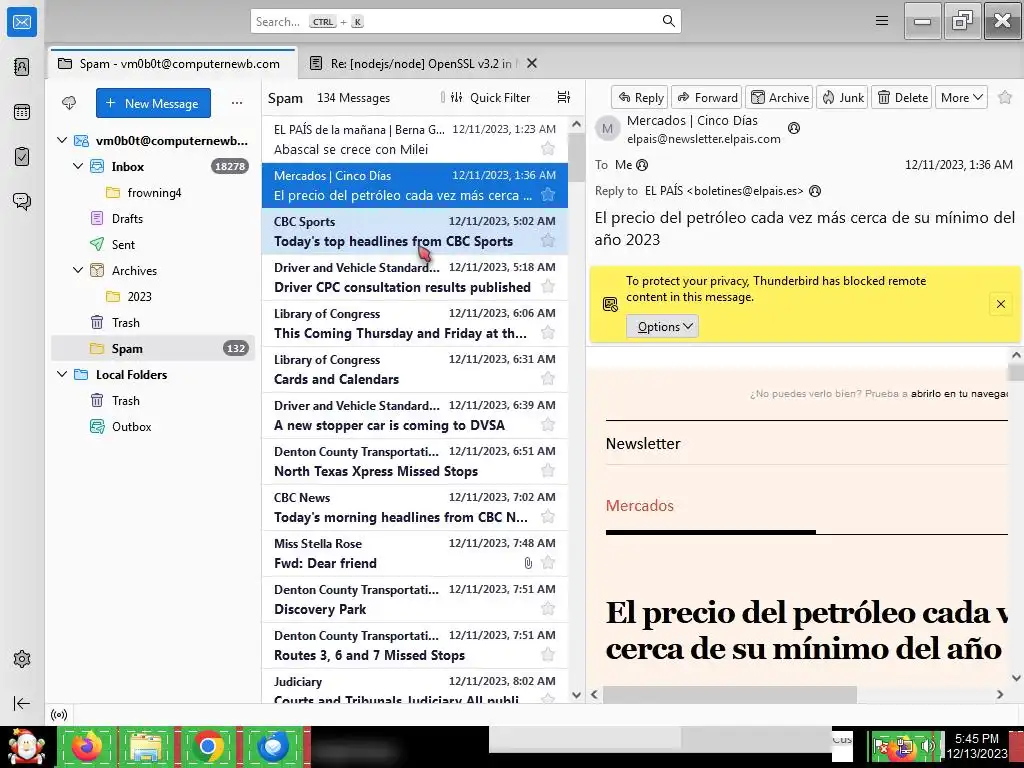This screenshot has width=1024, height=768.
Task: Toggle the Quick Filter bar
Action: coord(490,97)
